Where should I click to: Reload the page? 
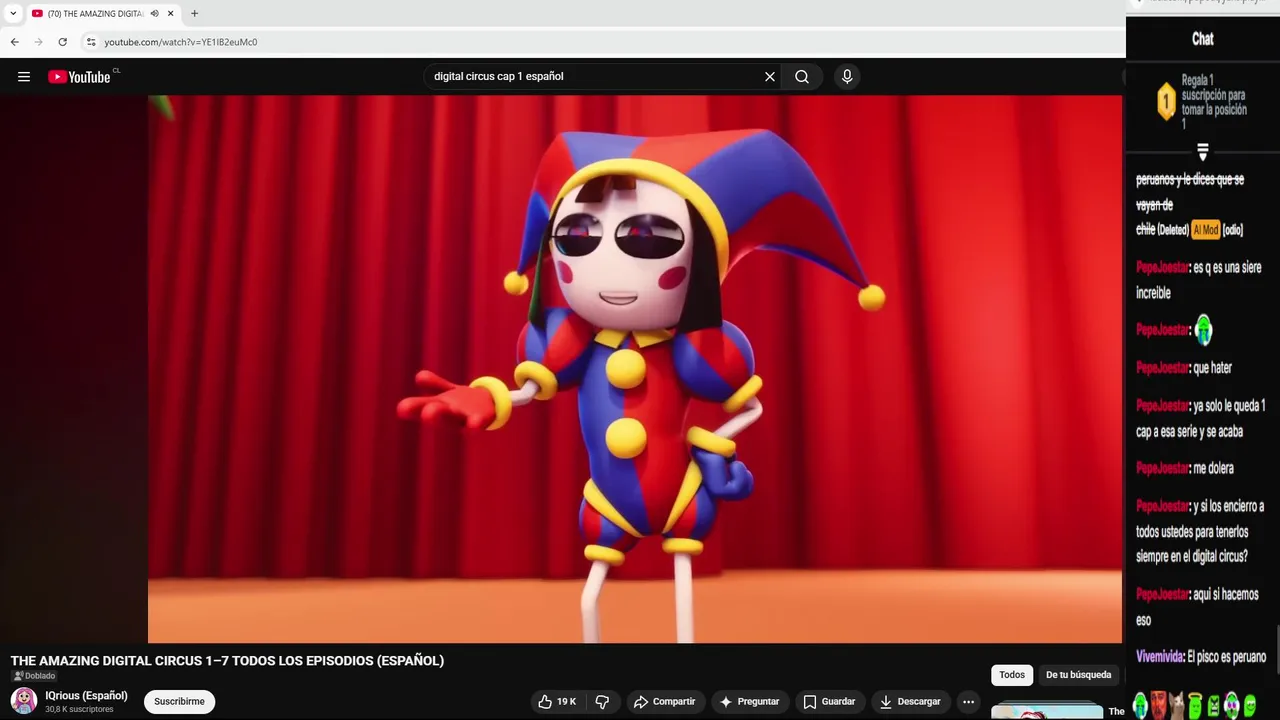coord(63,42)
